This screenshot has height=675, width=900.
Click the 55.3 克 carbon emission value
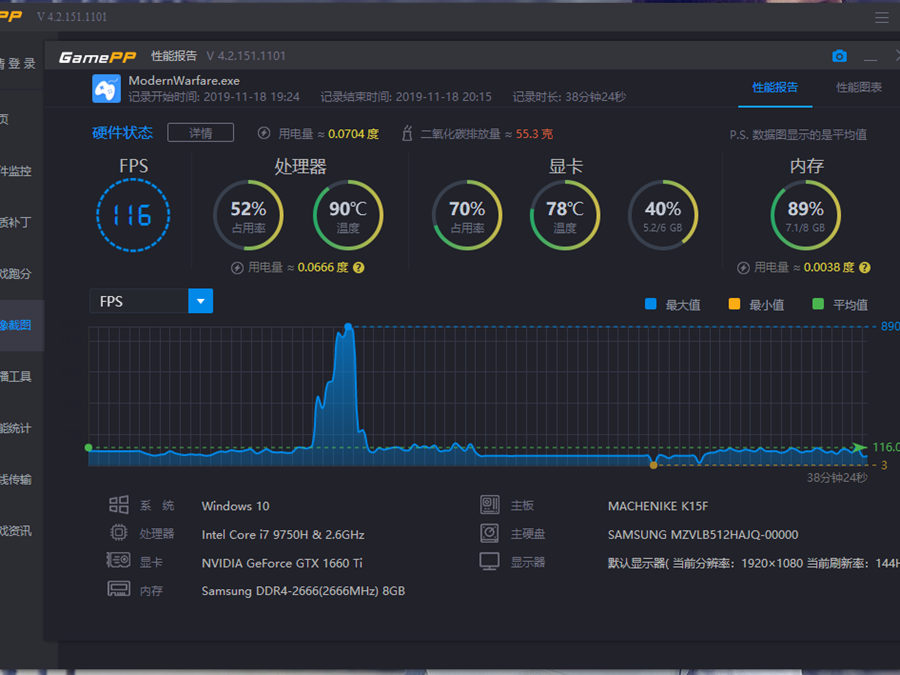pyautogui.click(x=534, y=134)
